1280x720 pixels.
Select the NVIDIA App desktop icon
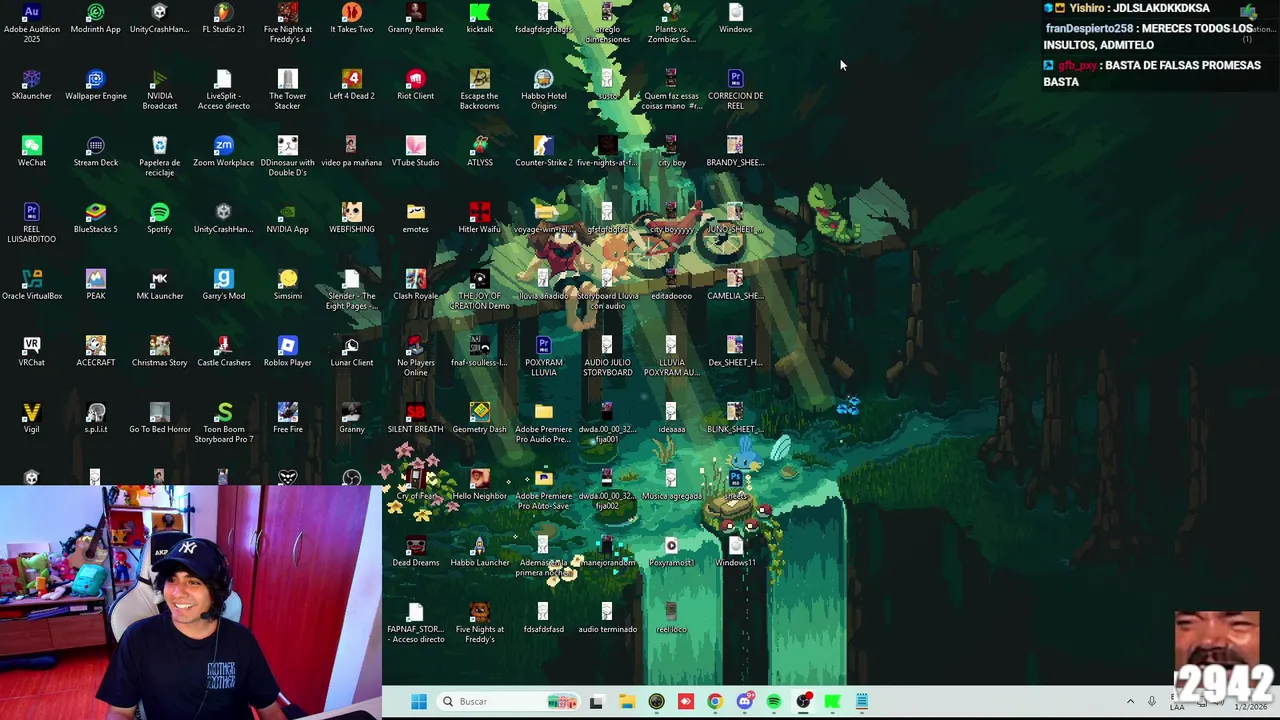point(287,219)
